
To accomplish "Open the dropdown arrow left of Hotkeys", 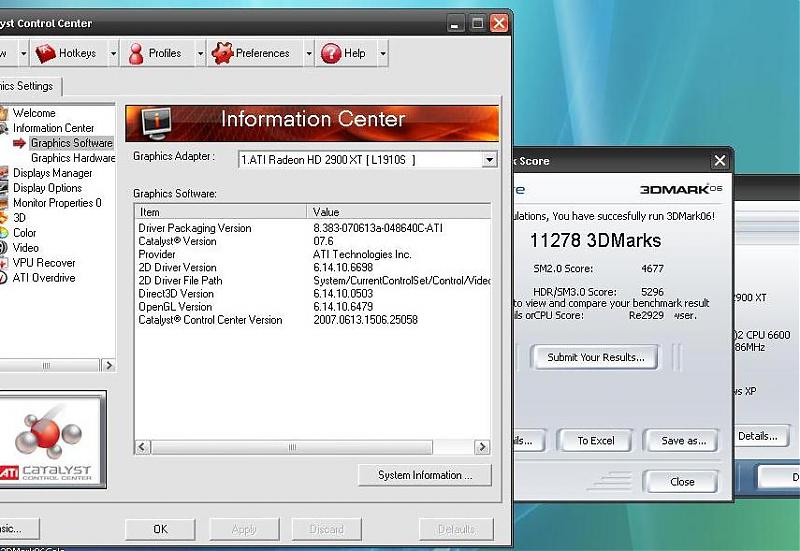I will click(23, 53).
